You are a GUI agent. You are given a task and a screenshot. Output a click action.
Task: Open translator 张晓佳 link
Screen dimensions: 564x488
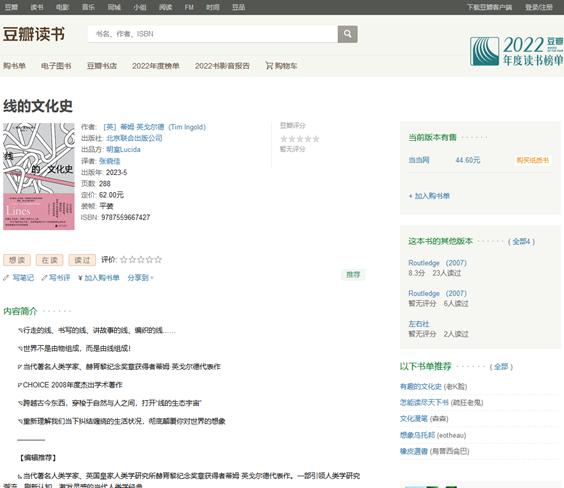pos(110,161)
